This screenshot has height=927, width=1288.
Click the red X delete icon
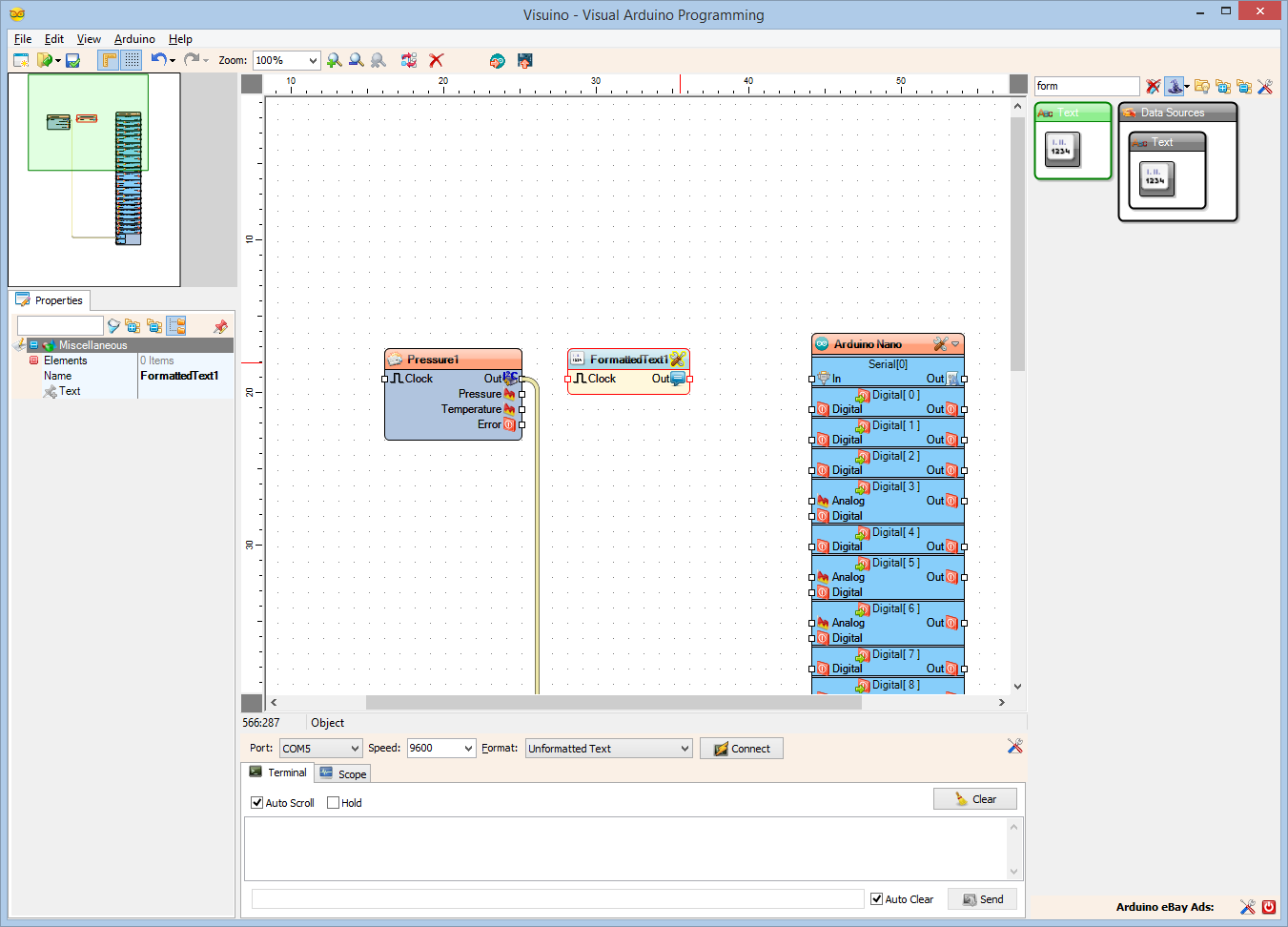[437, 59]
